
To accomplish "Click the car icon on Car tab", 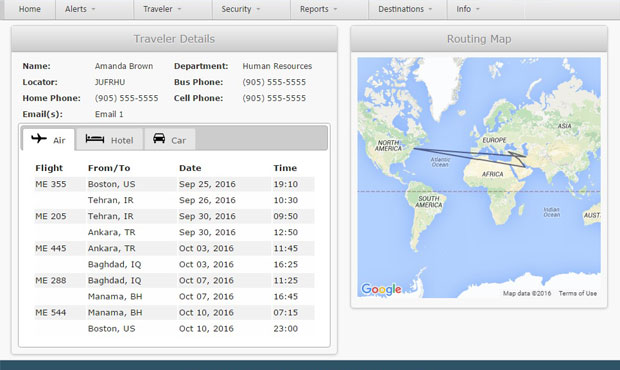I will [159, 138].
